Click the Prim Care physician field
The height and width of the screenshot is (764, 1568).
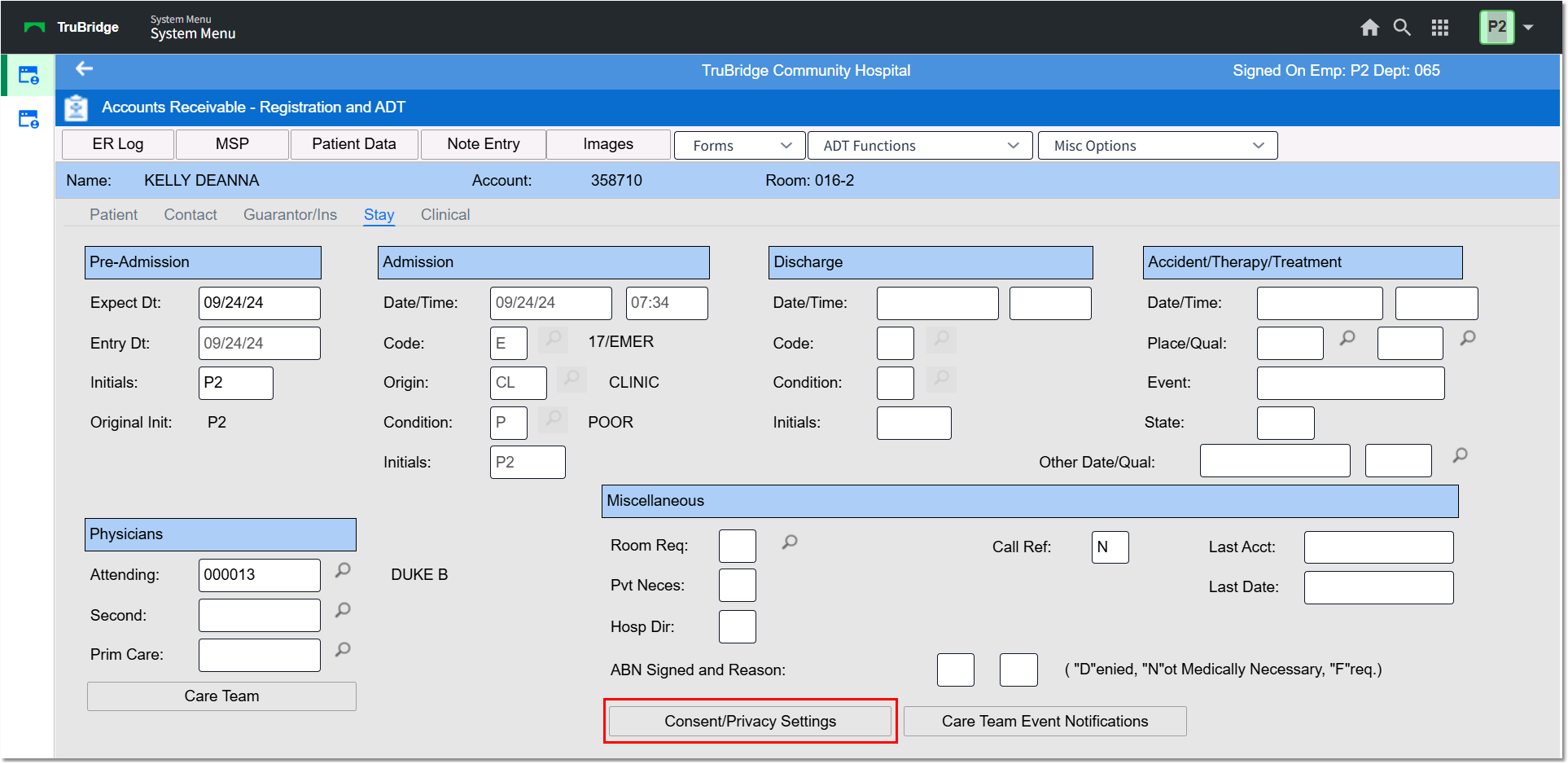point(259,655)
